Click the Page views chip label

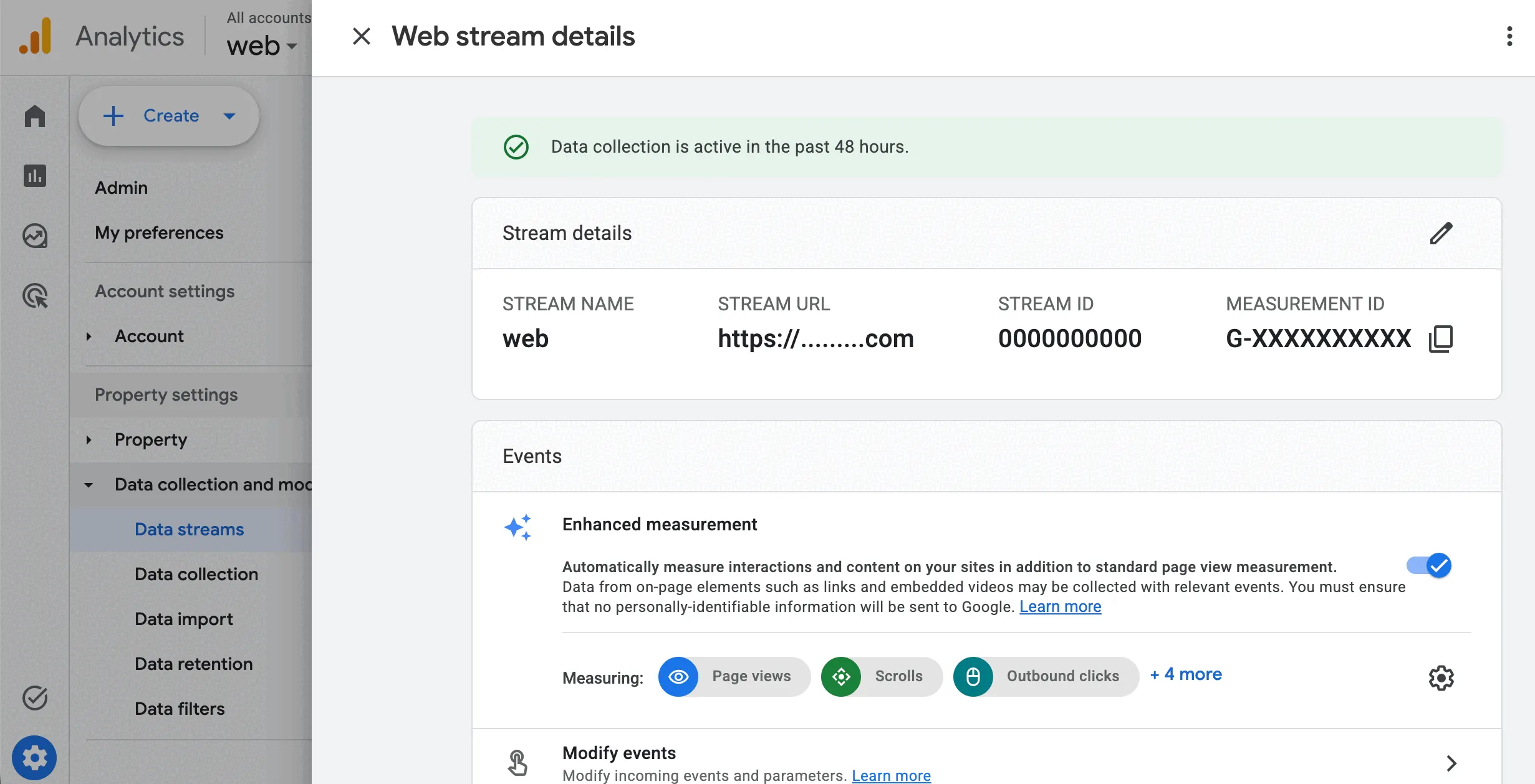coord(751,676)
